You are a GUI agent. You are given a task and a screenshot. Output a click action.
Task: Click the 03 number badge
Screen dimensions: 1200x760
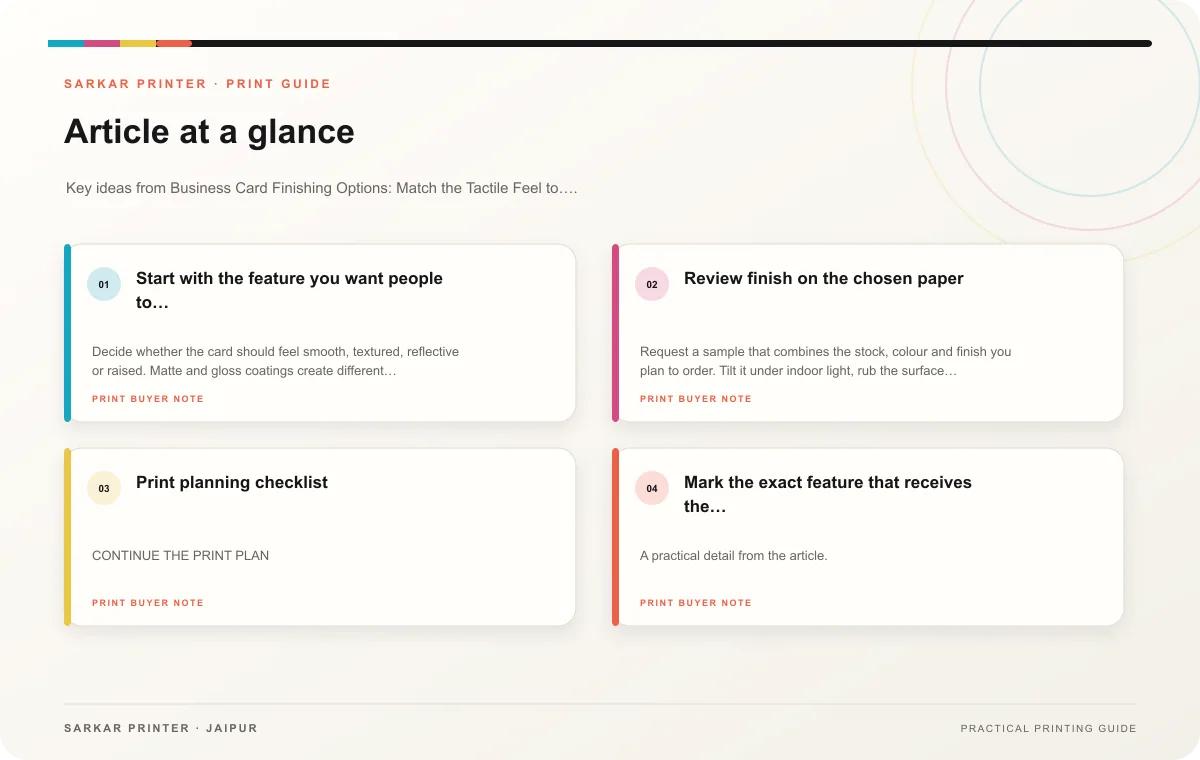click(104, 489)
